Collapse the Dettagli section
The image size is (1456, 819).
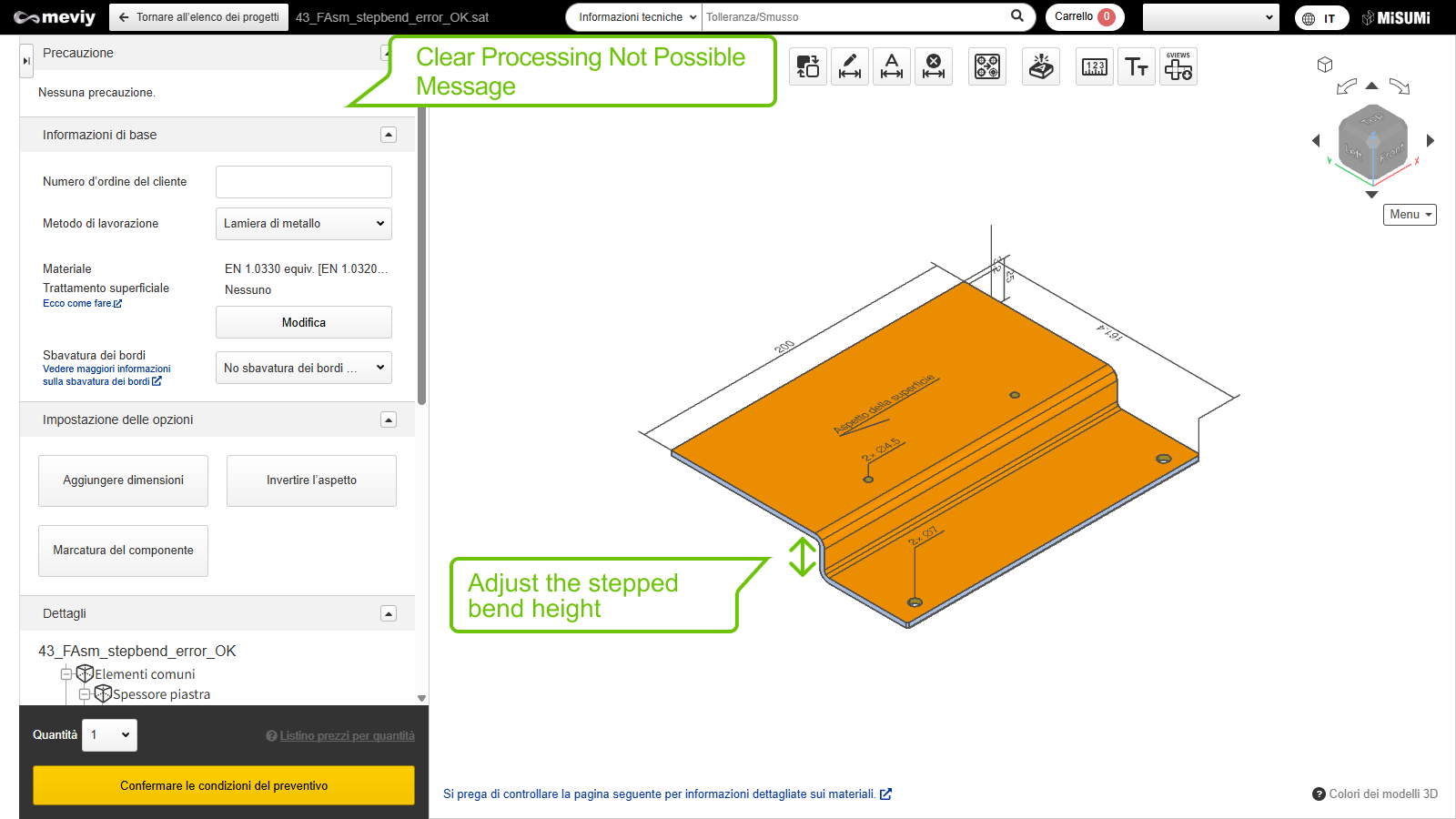pos(389,613)
